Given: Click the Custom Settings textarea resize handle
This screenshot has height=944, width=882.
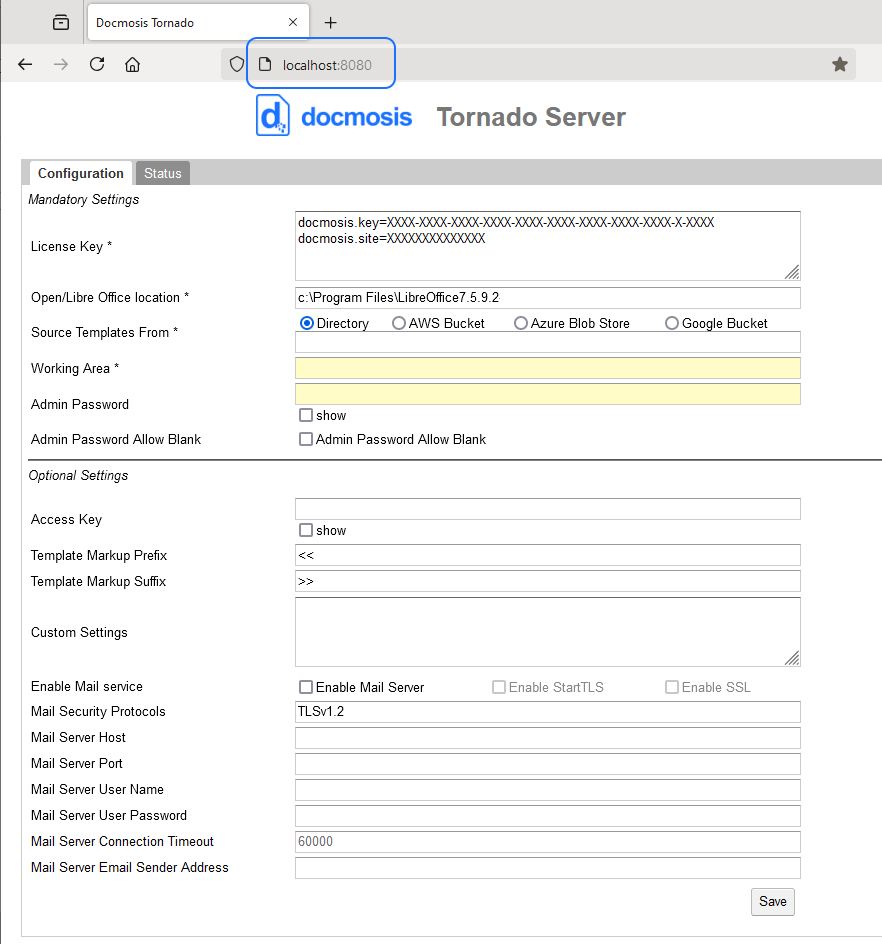Looking at the screenshot, I should (792, 659).
